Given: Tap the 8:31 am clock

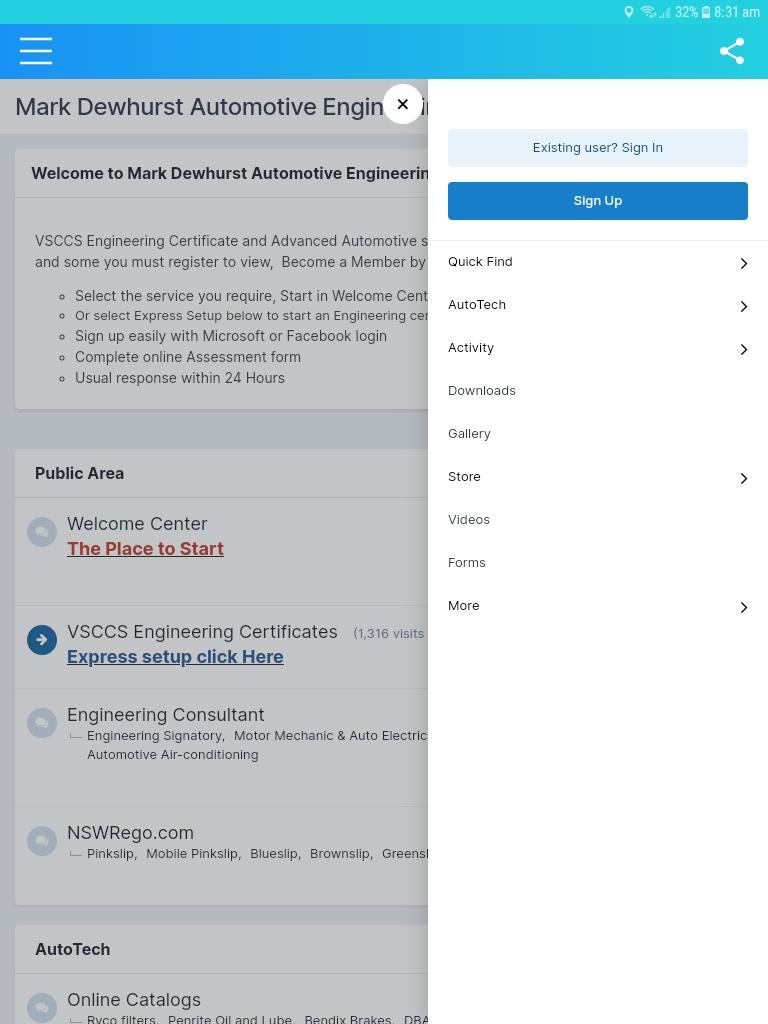Looking at the screenshot, I should [737, 12].
